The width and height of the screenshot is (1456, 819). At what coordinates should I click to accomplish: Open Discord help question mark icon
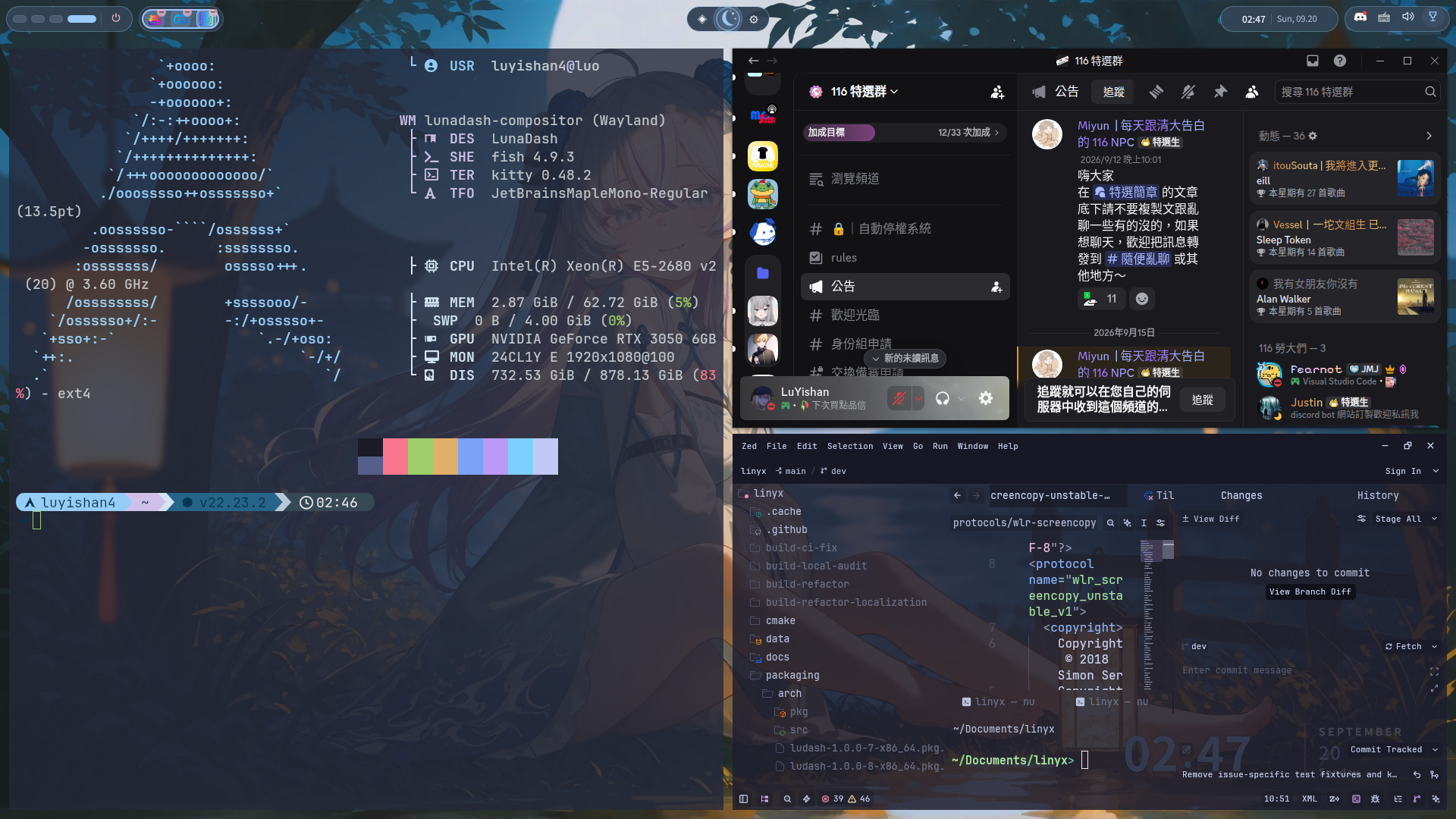pos(1340,61)
